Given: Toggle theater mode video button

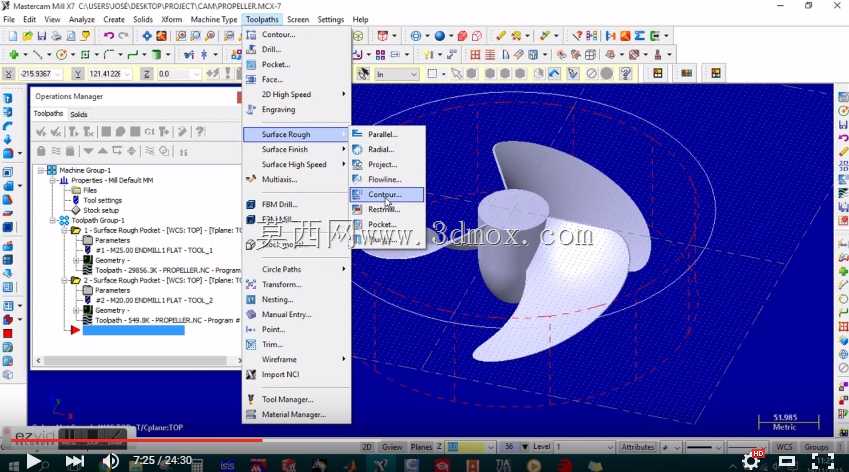Looking at the screenshot, I should click(786, 461).
